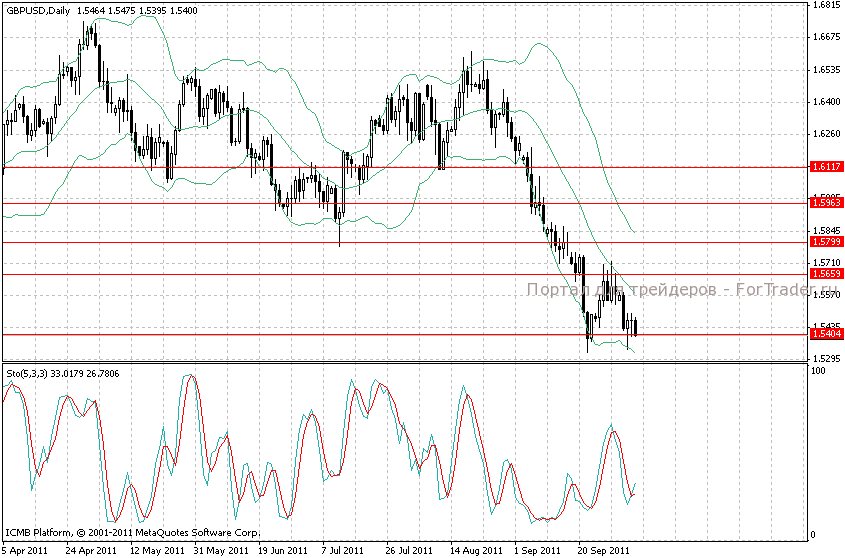Image resolution: width=845 pixels, height=558 pixels.
Task: Click the 1.5404 red price label
Action: click(x=827, y=334)
